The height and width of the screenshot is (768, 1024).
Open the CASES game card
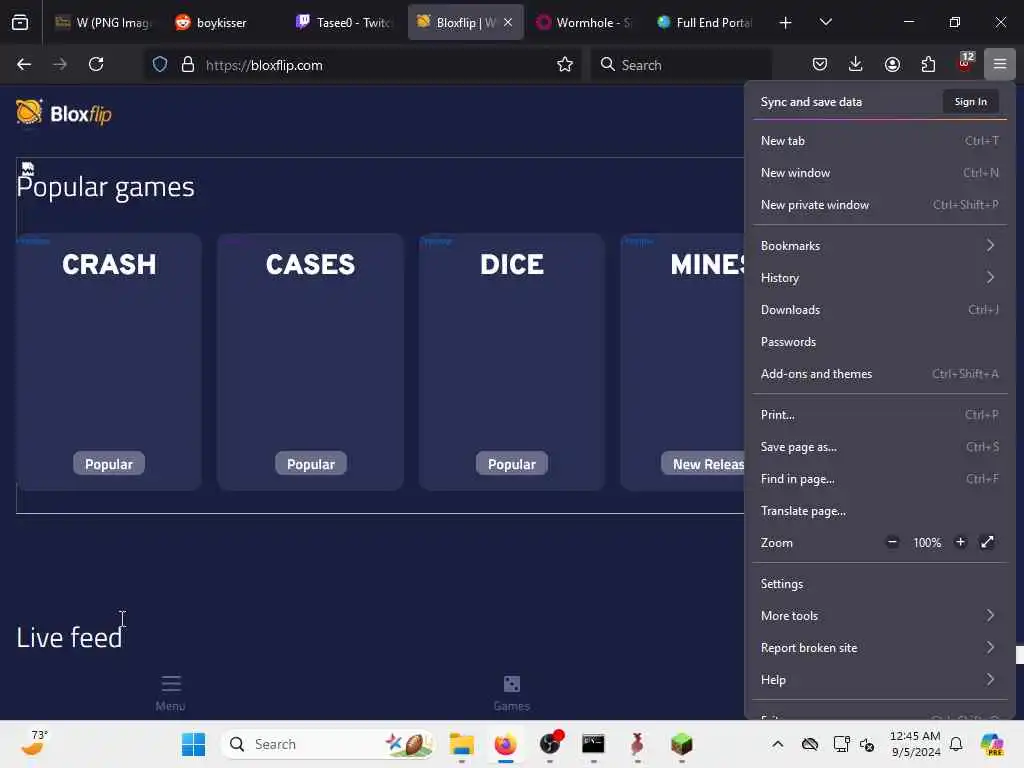310,362
